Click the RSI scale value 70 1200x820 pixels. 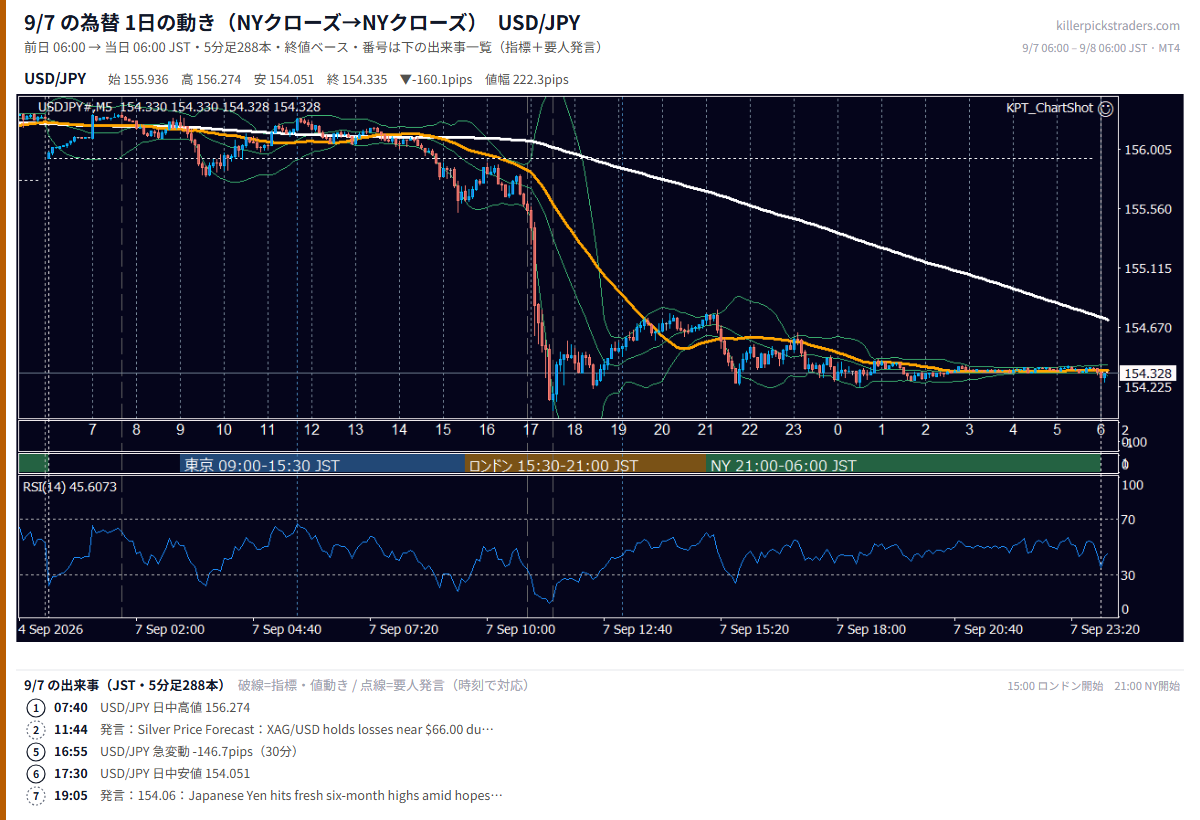[x=1128, y=520]
